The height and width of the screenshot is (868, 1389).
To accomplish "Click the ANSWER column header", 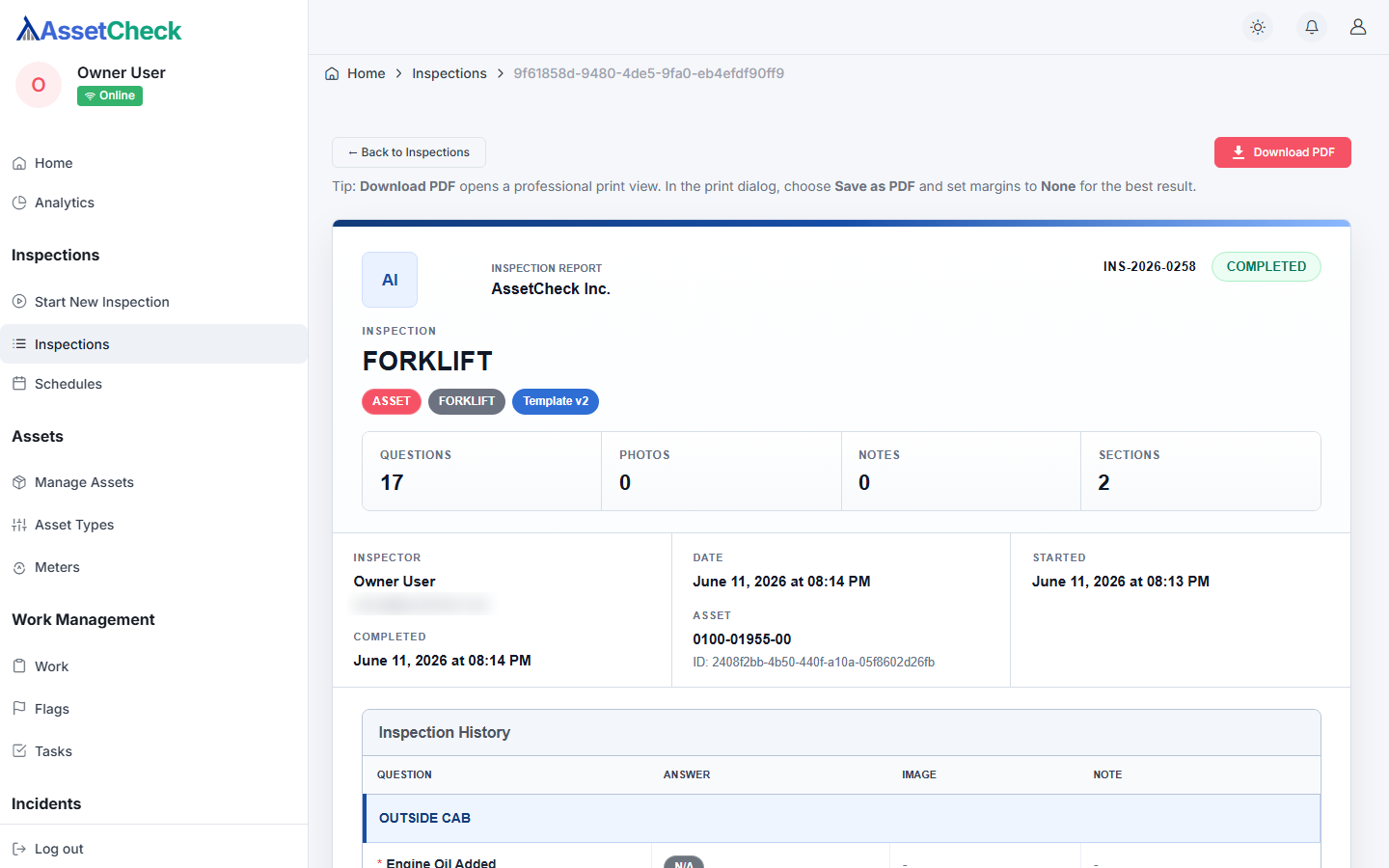I will click(687, 774).
